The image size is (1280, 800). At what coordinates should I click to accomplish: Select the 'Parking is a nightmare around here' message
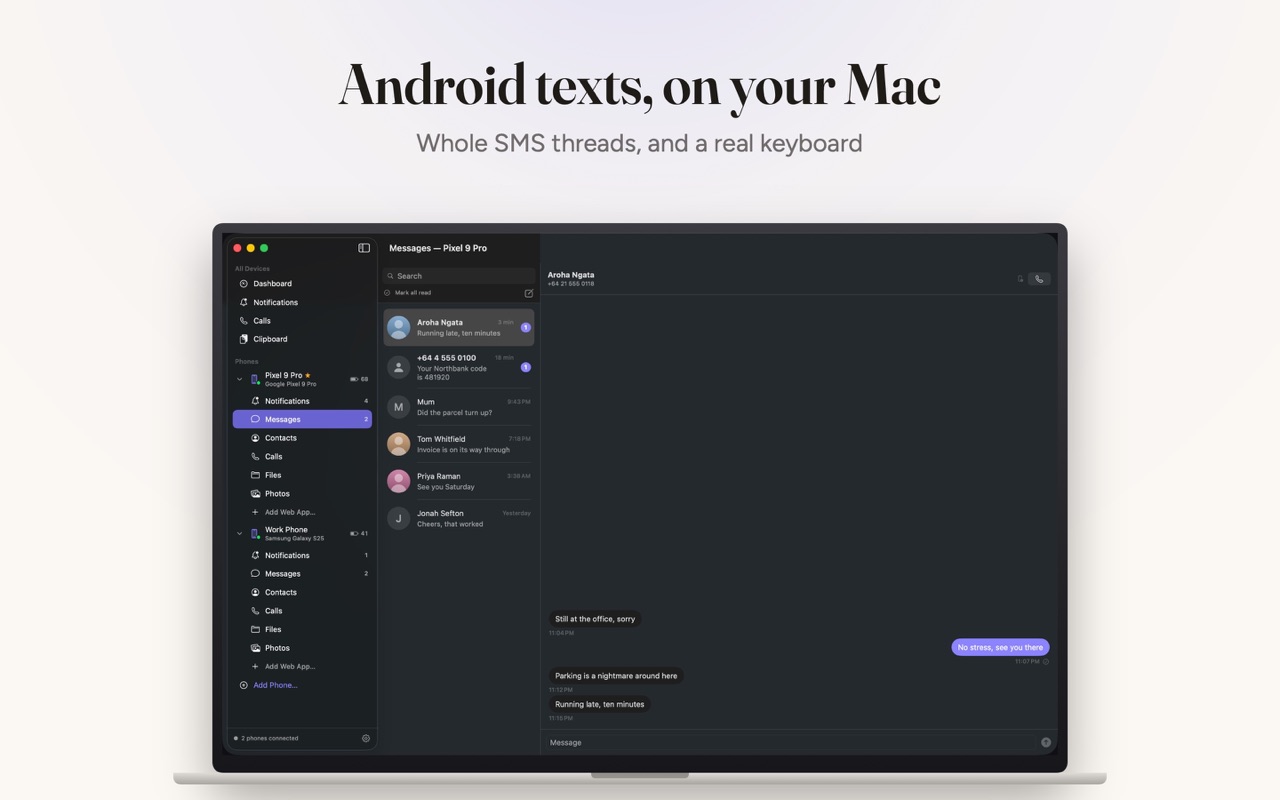616,676
